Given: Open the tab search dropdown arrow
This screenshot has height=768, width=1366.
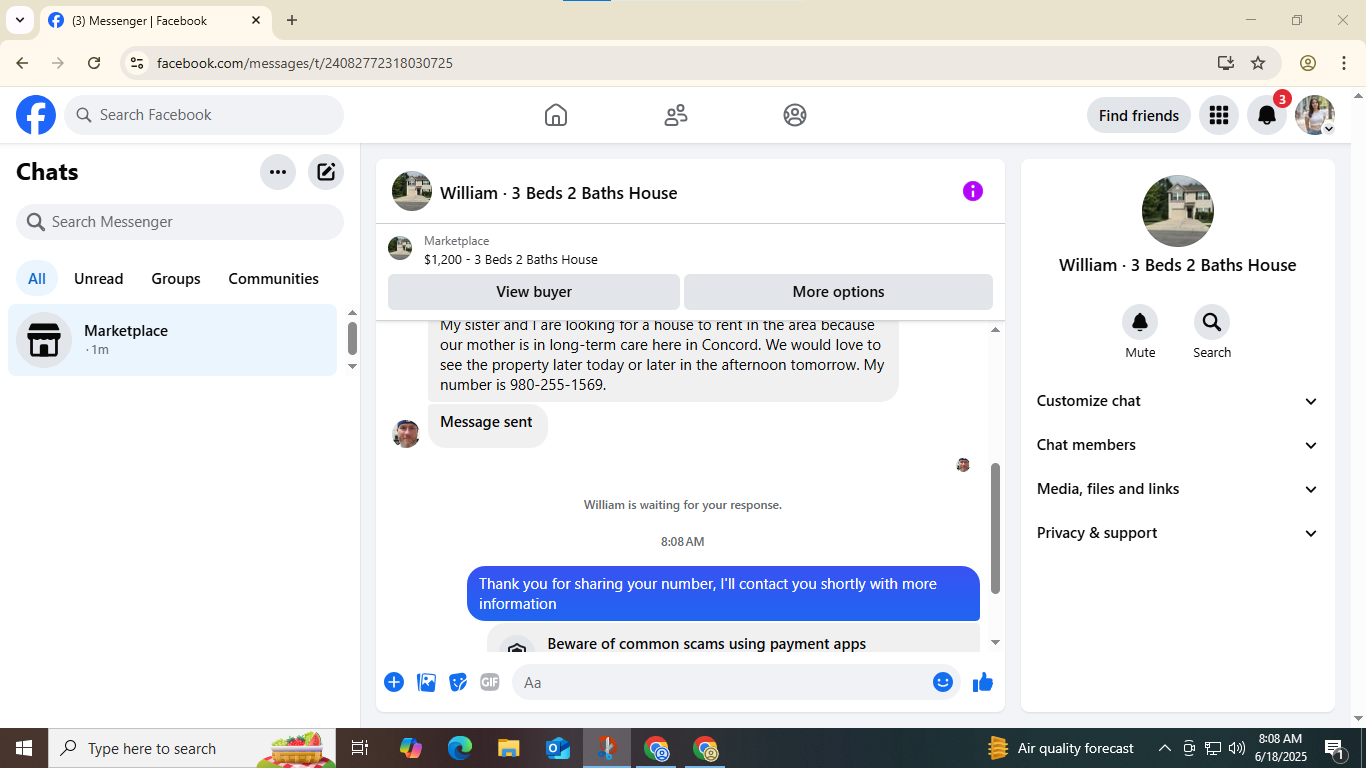Looking at the screenshot, I should pos(19,20).
